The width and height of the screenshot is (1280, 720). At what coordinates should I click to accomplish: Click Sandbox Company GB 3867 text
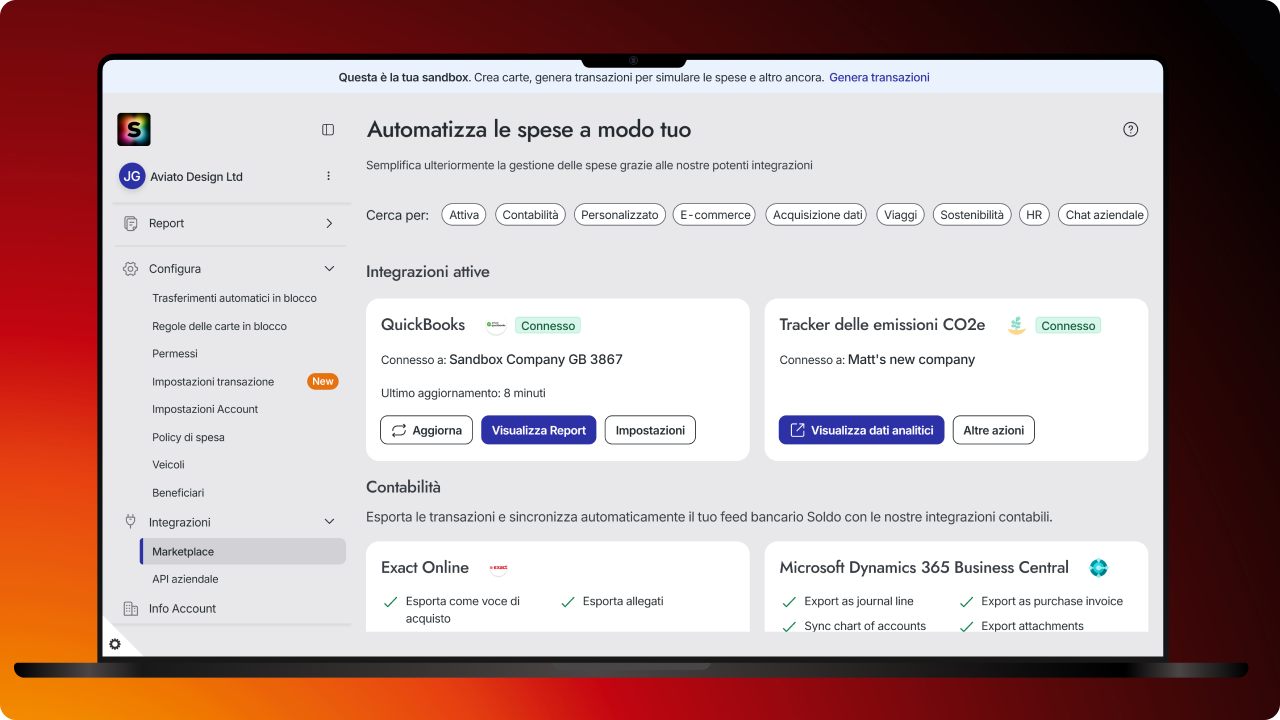click(x=536, y=359)
